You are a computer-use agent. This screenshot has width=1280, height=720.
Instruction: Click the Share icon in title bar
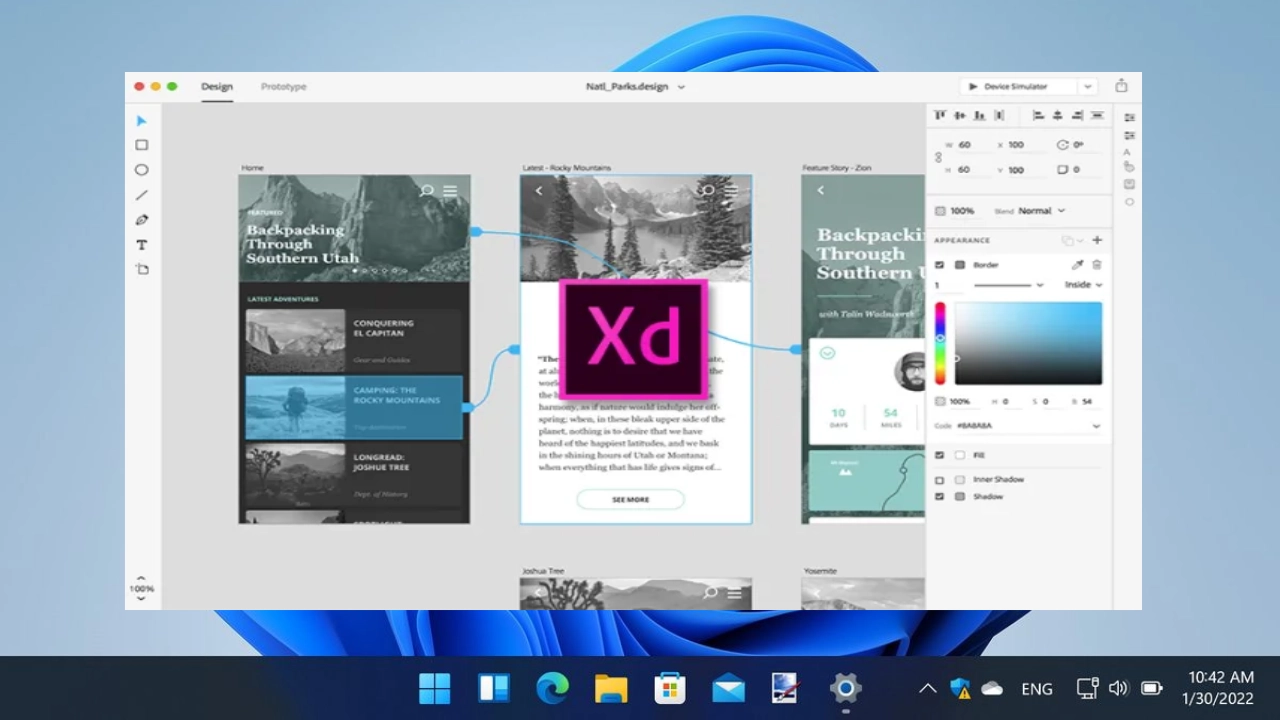pos(1121,86)
